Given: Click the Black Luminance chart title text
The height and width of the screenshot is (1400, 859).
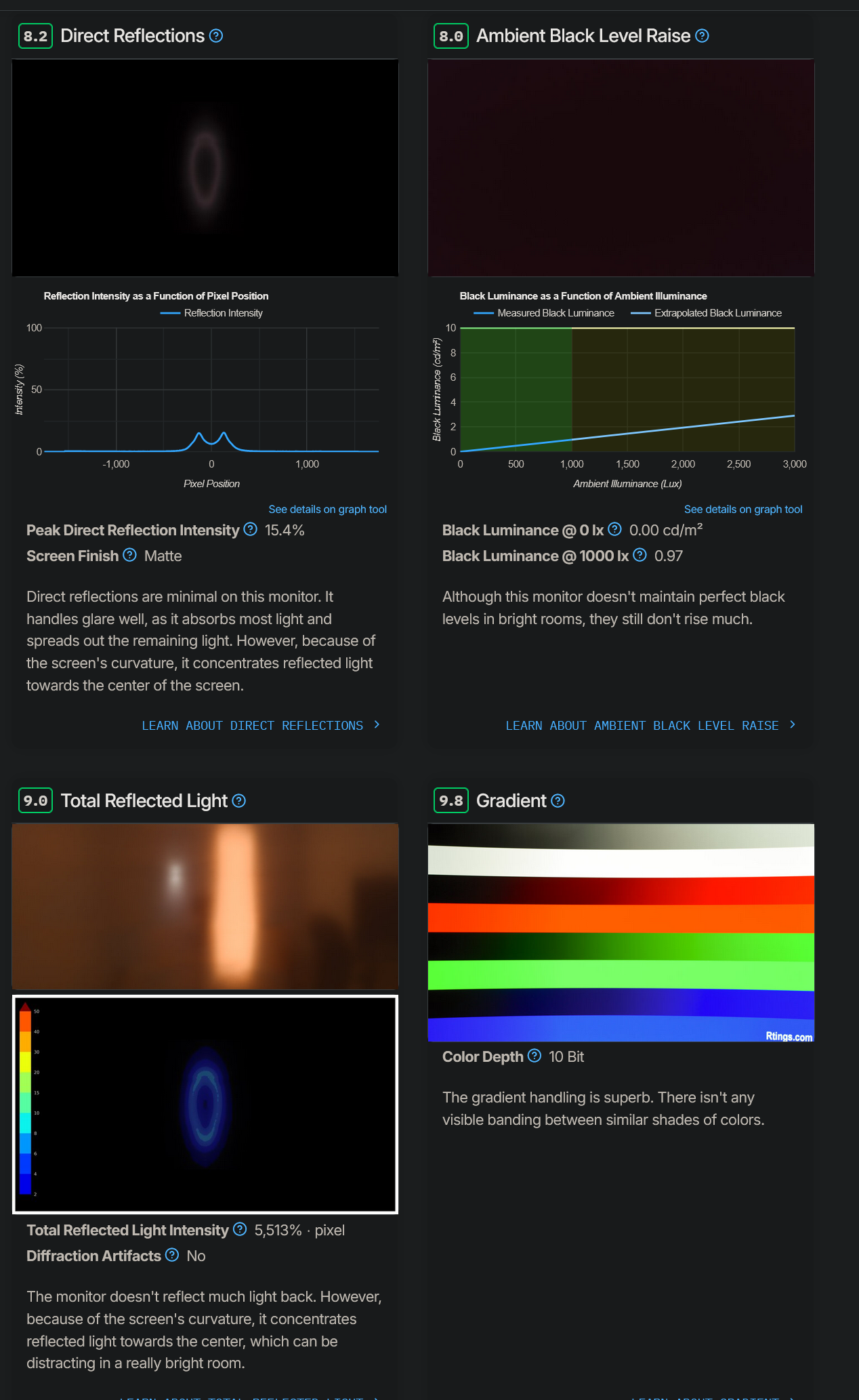Looking at the screenshot, I should pos(583,296).
